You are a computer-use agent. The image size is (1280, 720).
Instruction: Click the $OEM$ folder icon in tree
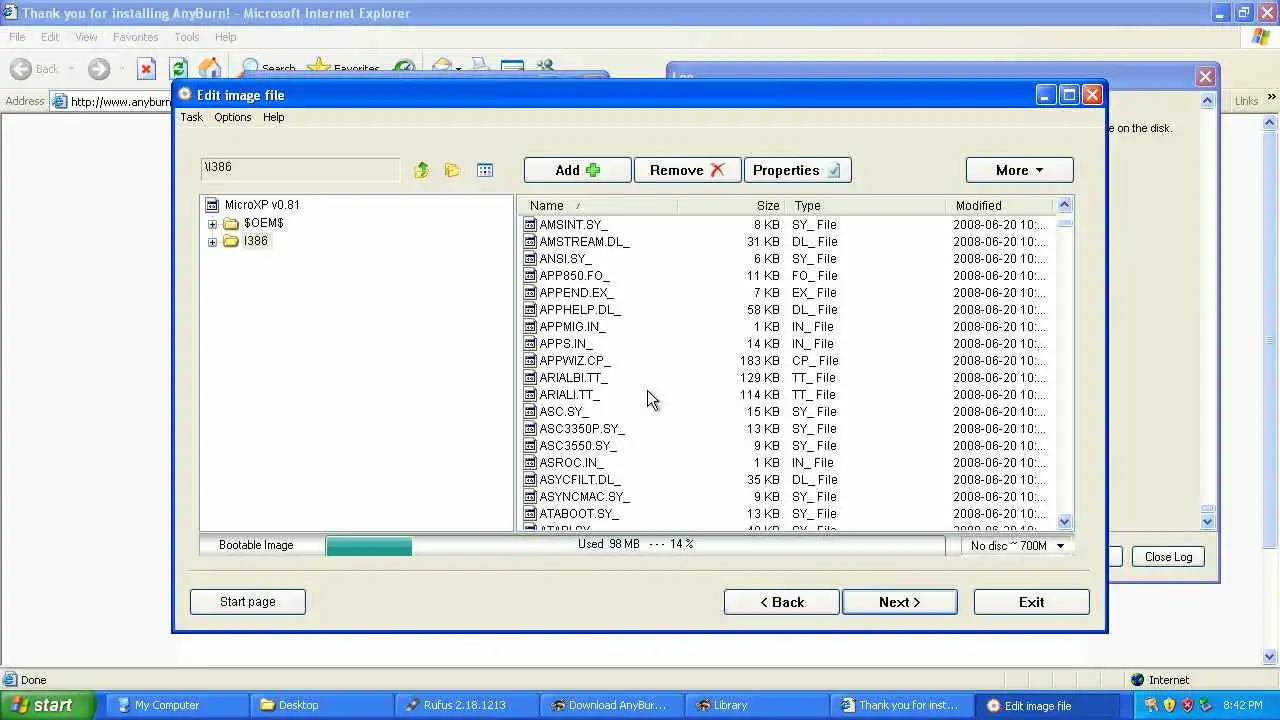pyautogui.click(x=231, y=223)
